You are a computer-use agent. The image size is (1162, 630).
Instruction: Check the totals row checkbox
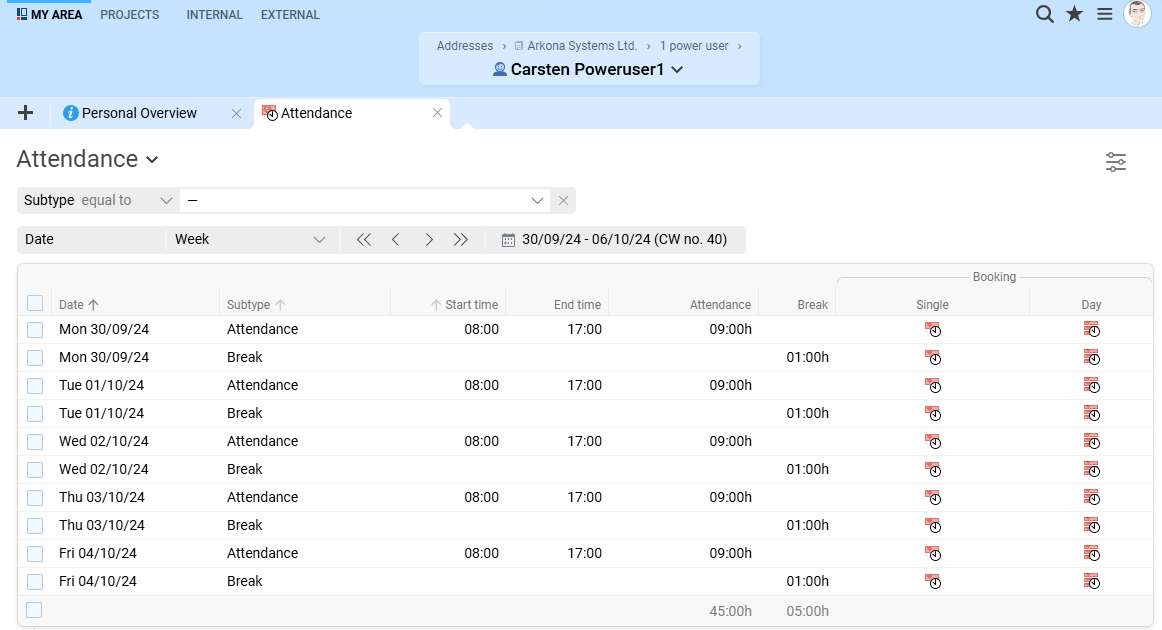point(34,610)
